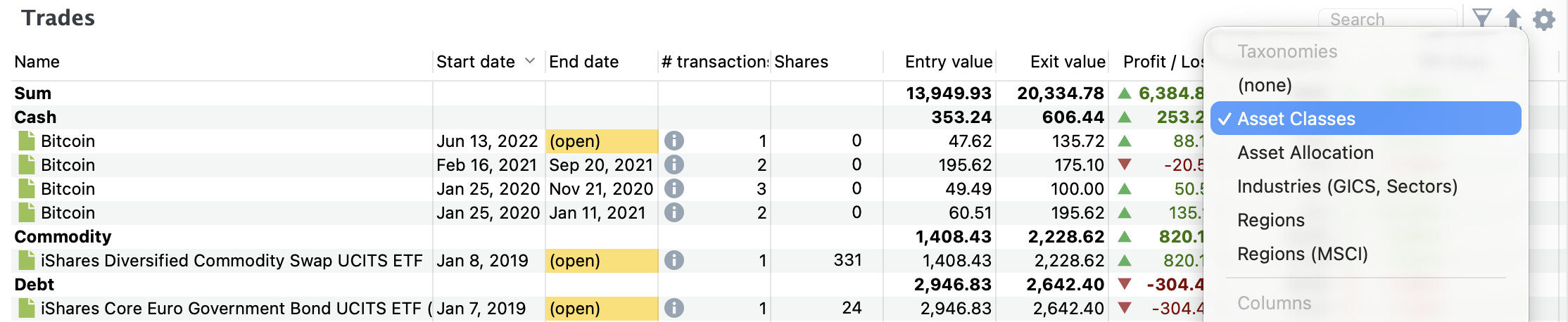The width and height of the screenshot is (1568, 322).
Task: Select Industries (GICS, Sectors) menu item
Action: tap(1347, 186)
